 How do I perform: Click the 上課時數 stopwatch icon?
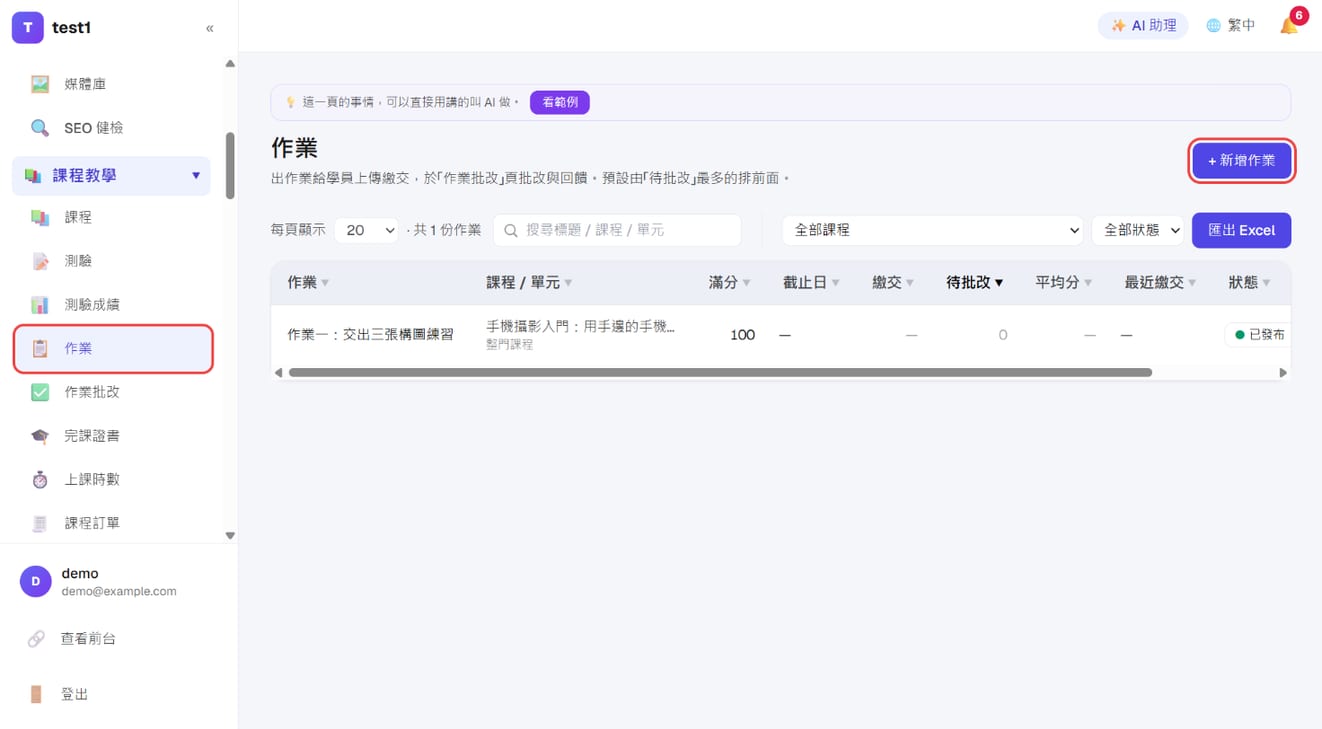coord(40,479)
